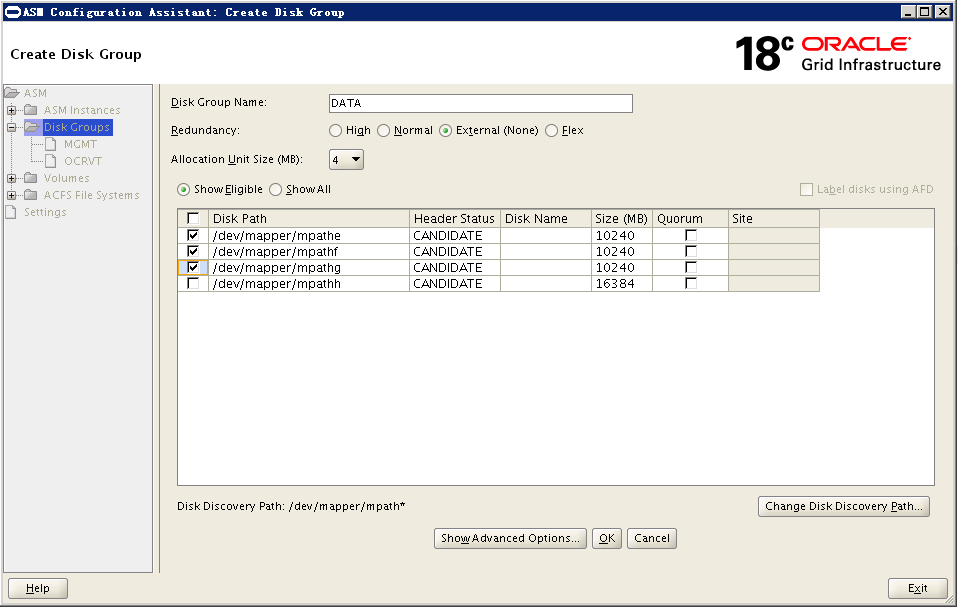This screenshot has width=958, height=607.
Task: Toggle Quorum checkbox for mpathg row
Action: (x=691, y=267)
